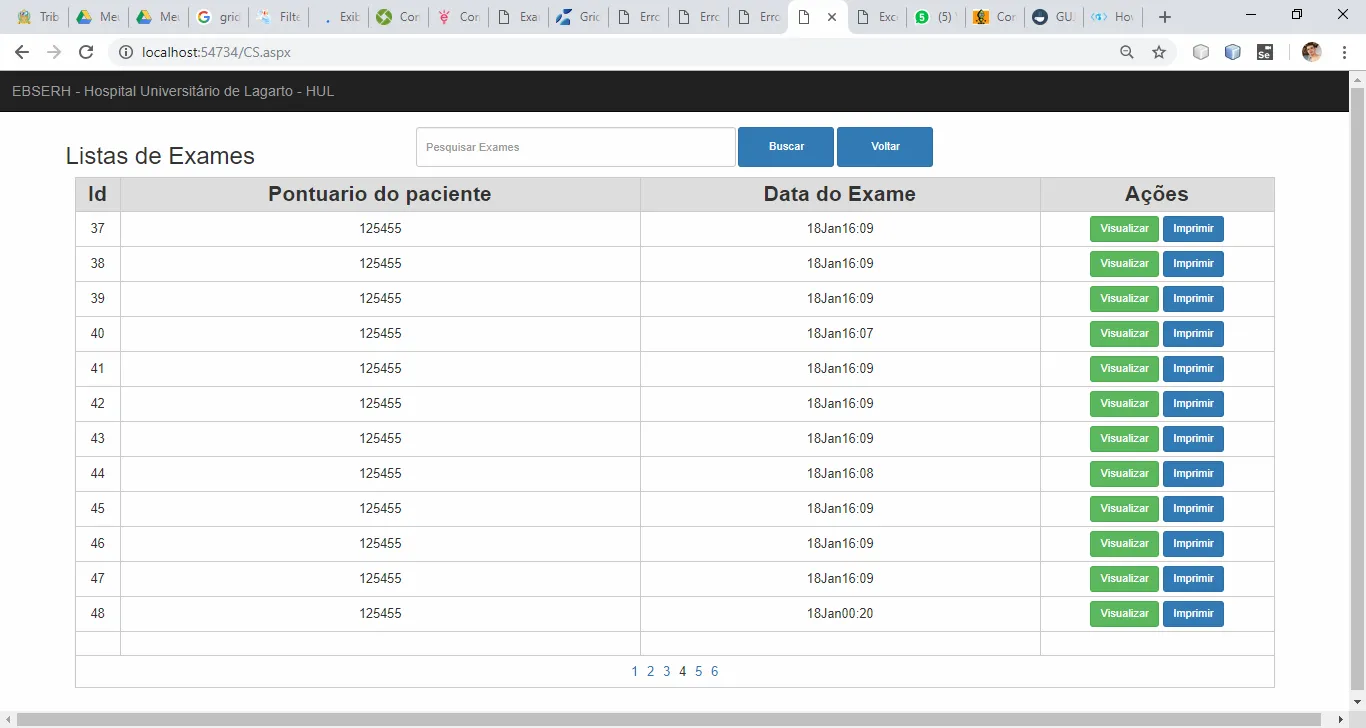The image size is (1366, 728).
Task: Open the zoom magnifier in address bar
Action: tap(1127, 52)
